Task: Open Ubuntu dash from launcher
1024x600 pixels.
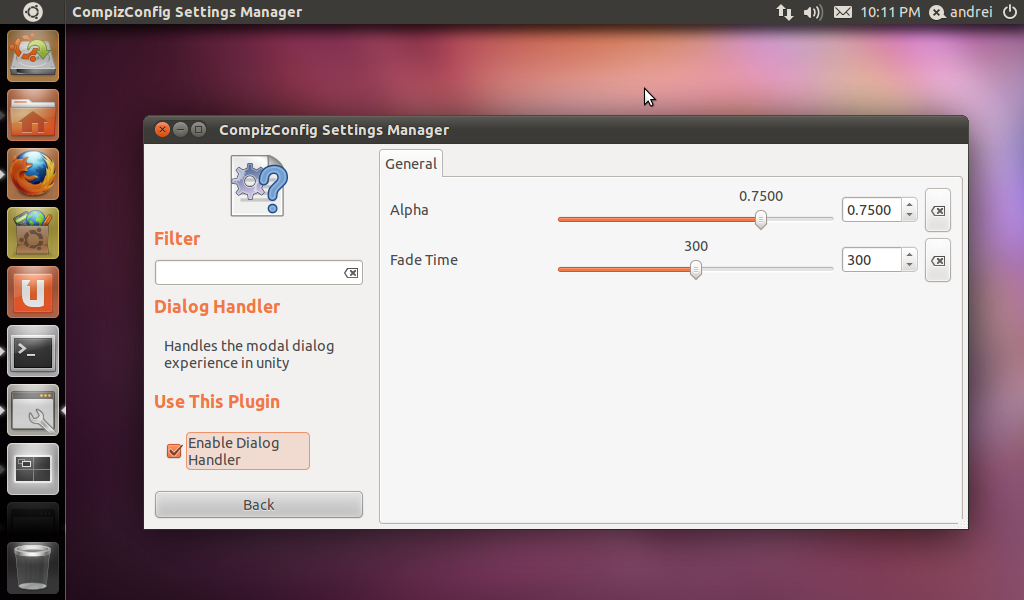Action: tap(32, 12)
